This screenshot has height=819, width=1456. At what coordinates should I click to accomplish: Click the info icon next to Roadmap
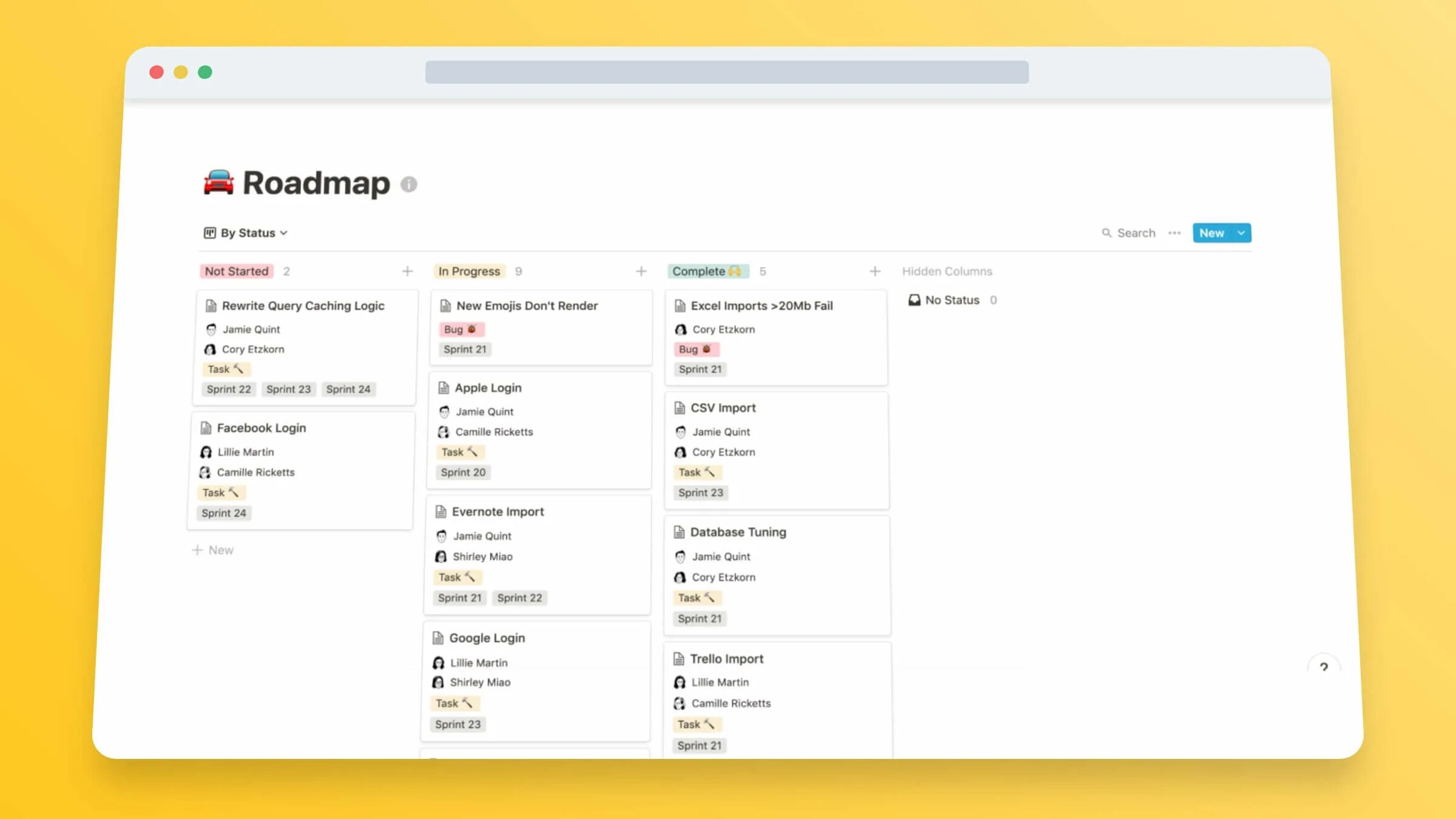tap(409, 184)
